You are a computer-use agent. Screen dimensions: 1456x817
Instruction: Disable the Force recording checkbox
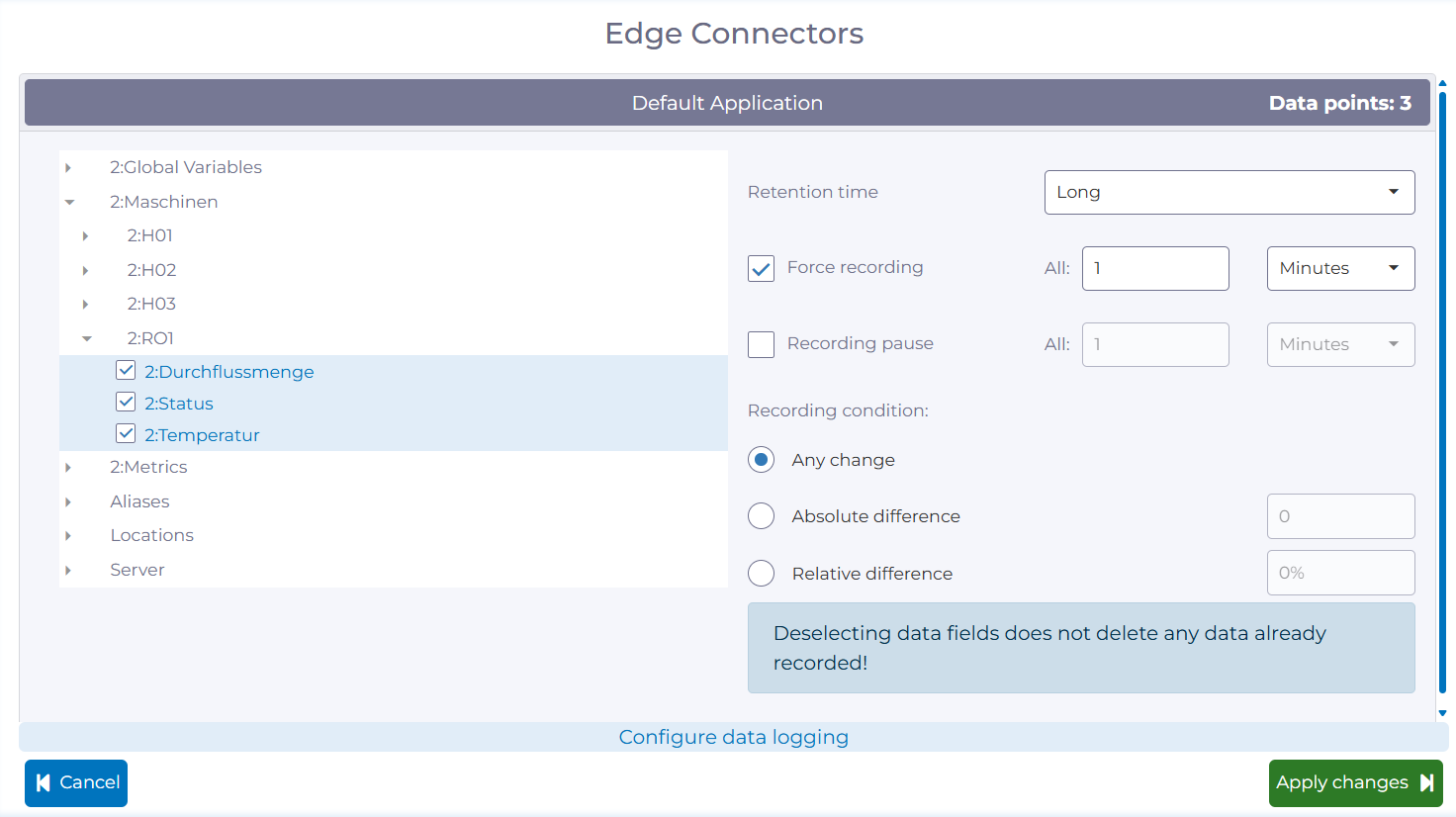point(761,268)
